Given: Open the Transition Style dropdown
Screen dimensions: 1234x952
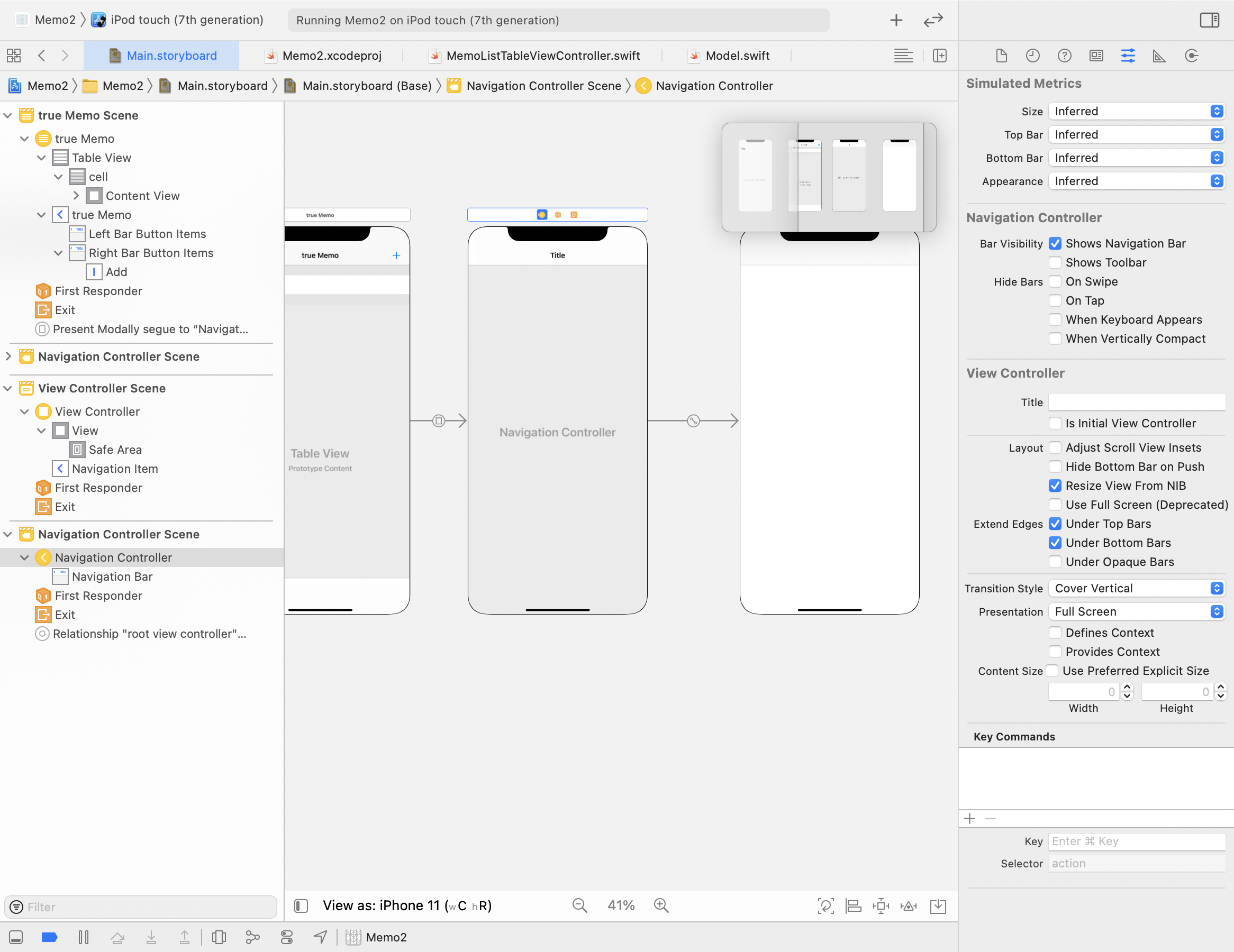Looking at the screenshot, I should pos(1136,588).
